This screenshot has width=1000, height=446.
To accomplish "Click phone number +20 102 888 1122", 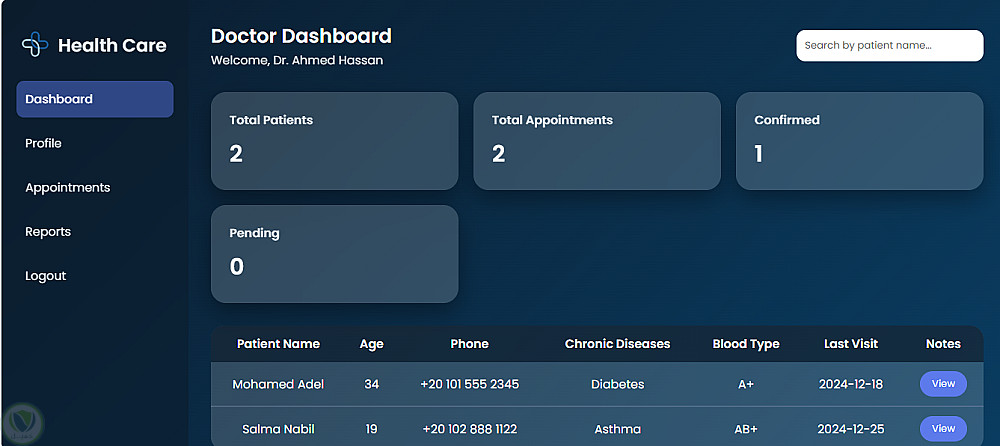I will pyautogui.click(x=469, y=429).
